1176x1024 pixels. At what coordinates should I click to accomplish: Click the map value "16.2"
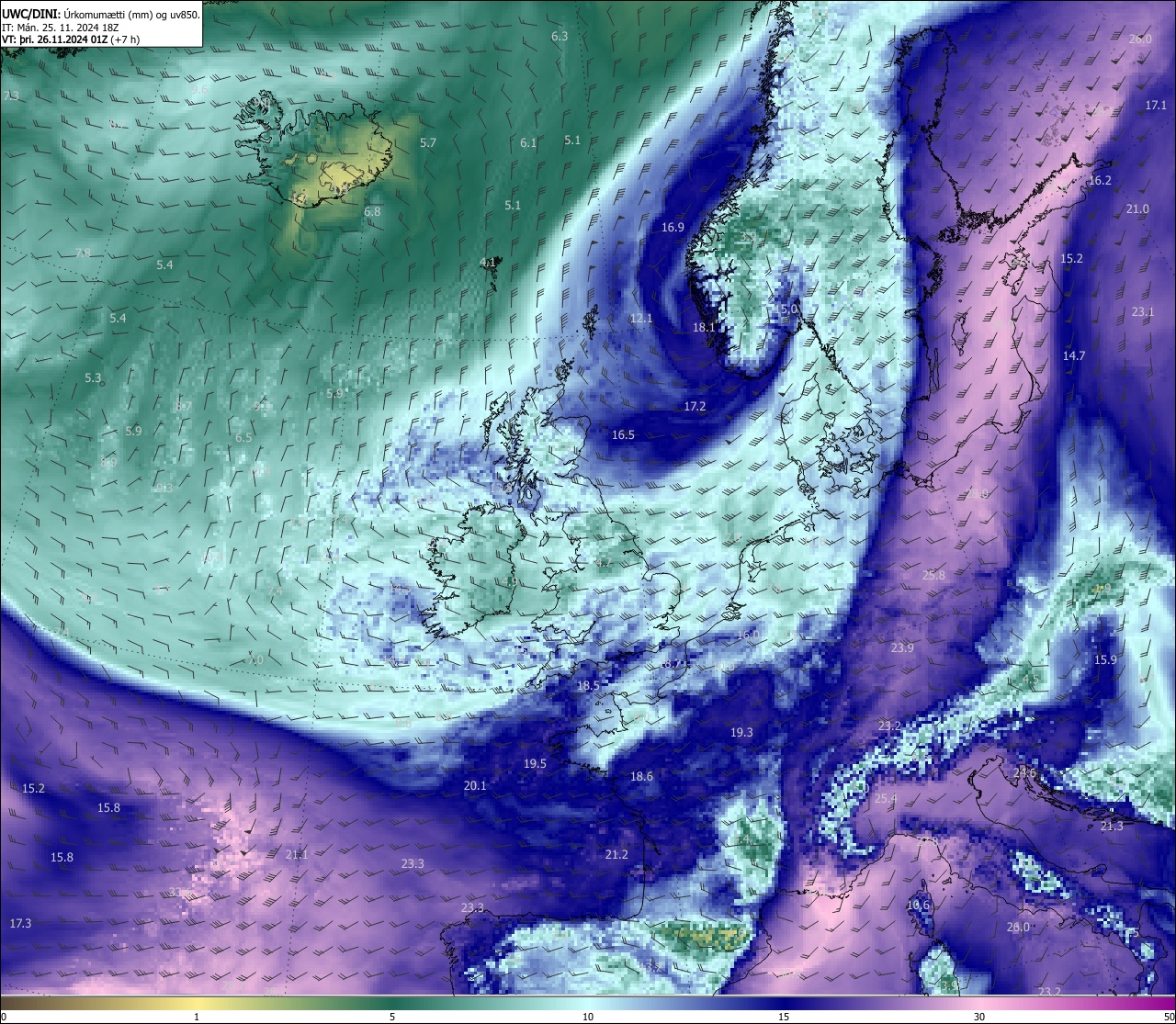pyautogui.click(x=1100, y=181)
